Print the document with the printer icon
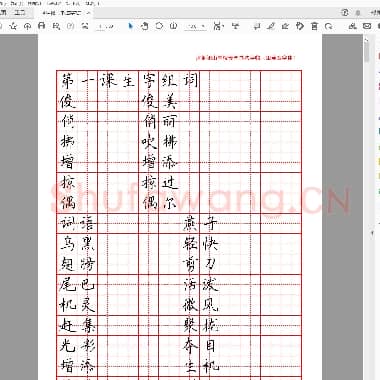Viewport: 380px width, 380px height. 42,26
